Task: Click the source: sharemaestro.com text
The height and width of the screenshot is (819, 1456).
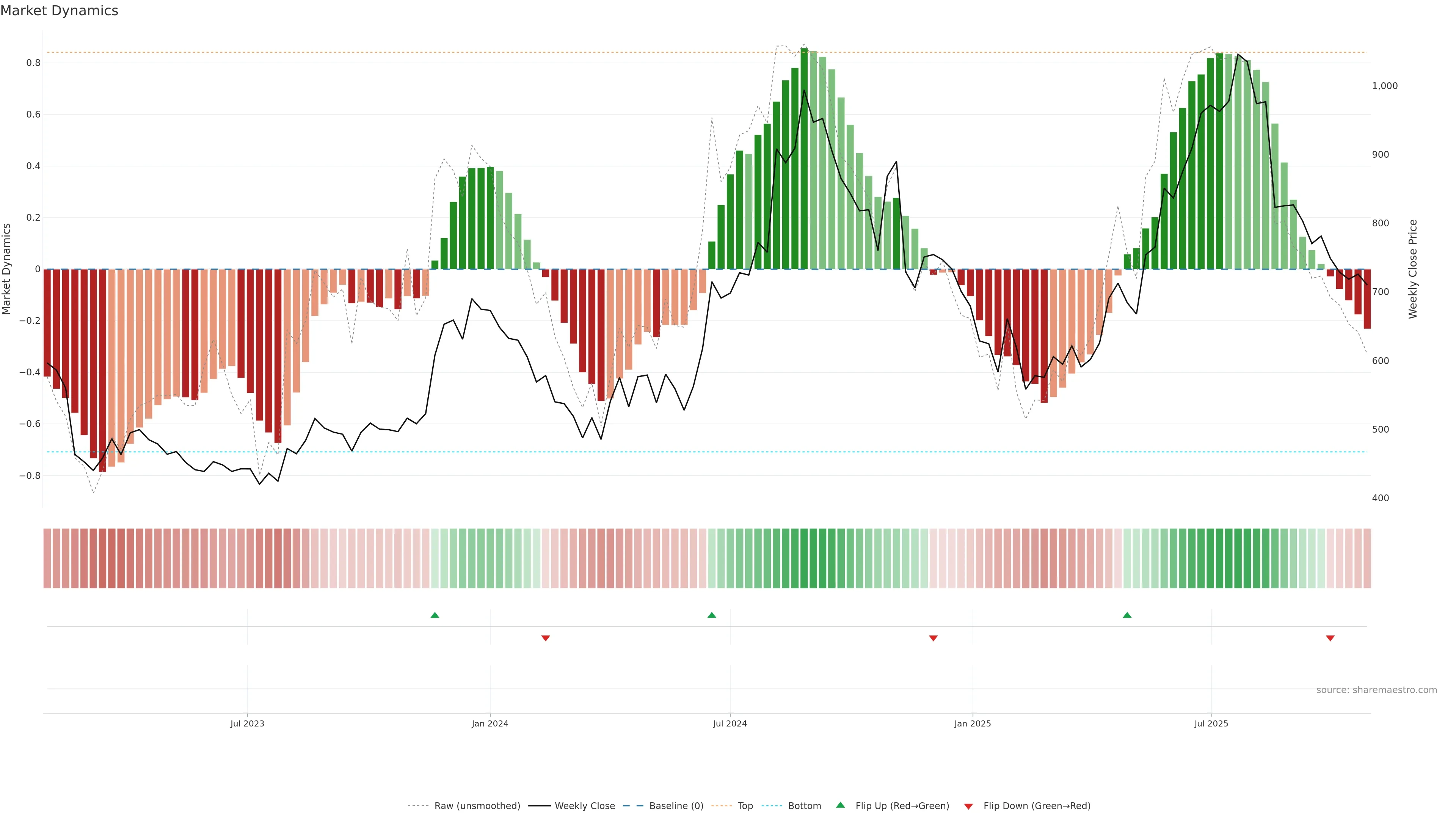Action: [1376, 690]
